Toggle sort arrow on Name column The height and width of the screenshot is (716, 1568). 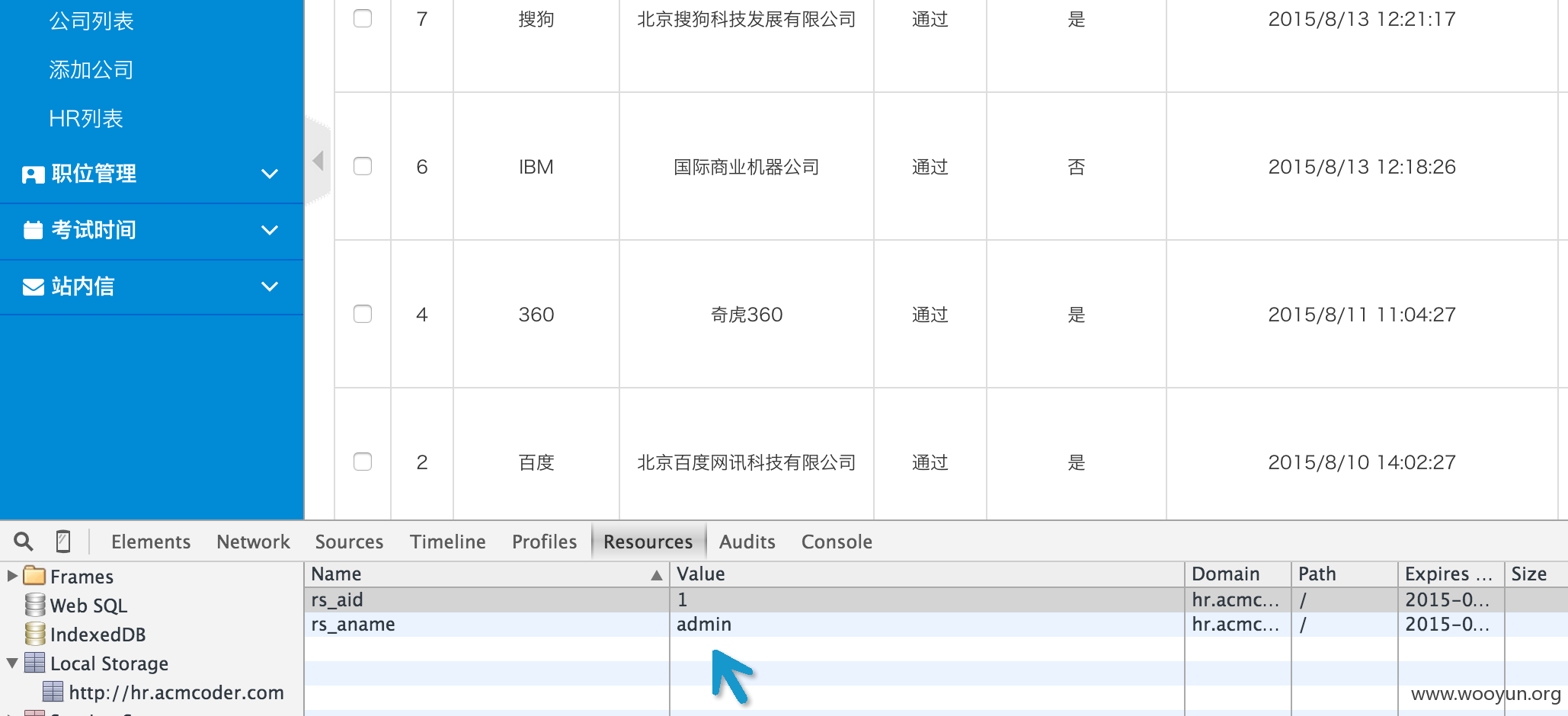[656, 575]
